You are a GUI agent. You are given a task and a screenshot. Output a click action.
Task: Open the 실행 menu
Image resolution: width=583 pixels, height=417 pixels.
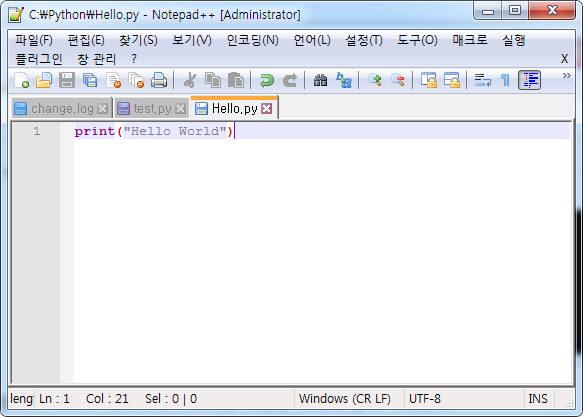(x=514, y=40)
